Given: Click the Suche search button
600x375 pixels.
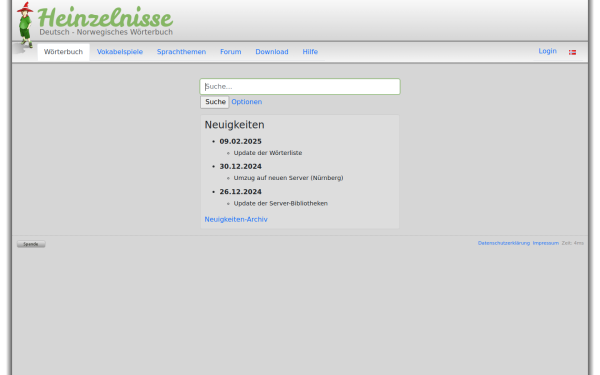Looking at the screenshot, I should click(215, 102).
